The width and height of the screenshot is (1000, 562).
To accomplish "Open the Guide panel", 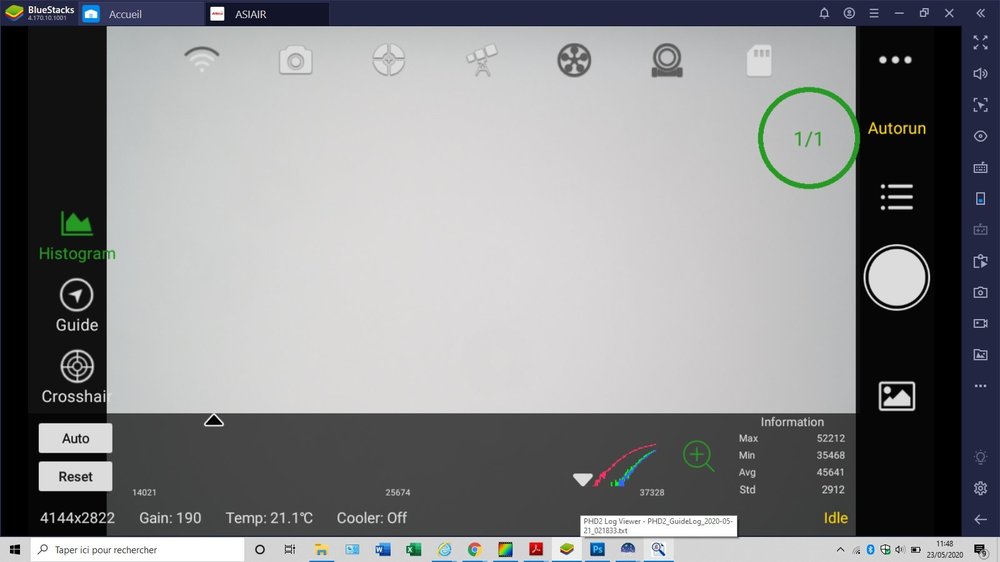I will pos(77,306).
